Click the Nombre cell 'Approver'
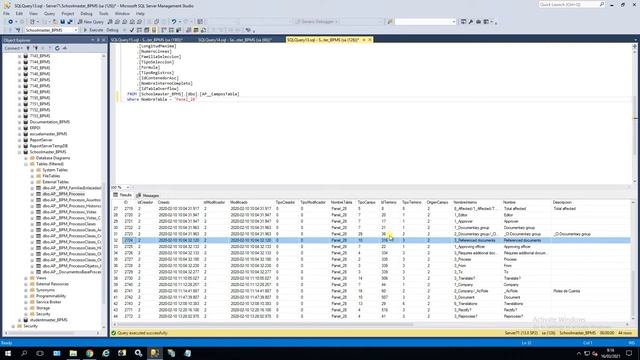Image resolution: width=640 pixels, height=360 pixels. pyautogui.click(x=511, y=221)
